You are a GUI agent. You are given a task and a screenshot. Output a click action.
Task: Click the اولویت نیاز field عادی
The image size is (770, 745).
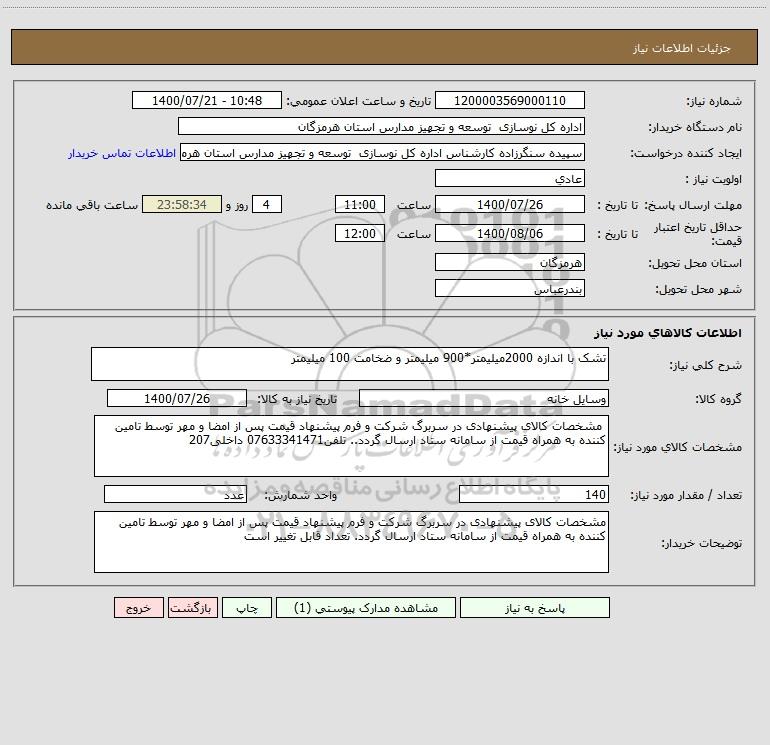coord(510,178)
